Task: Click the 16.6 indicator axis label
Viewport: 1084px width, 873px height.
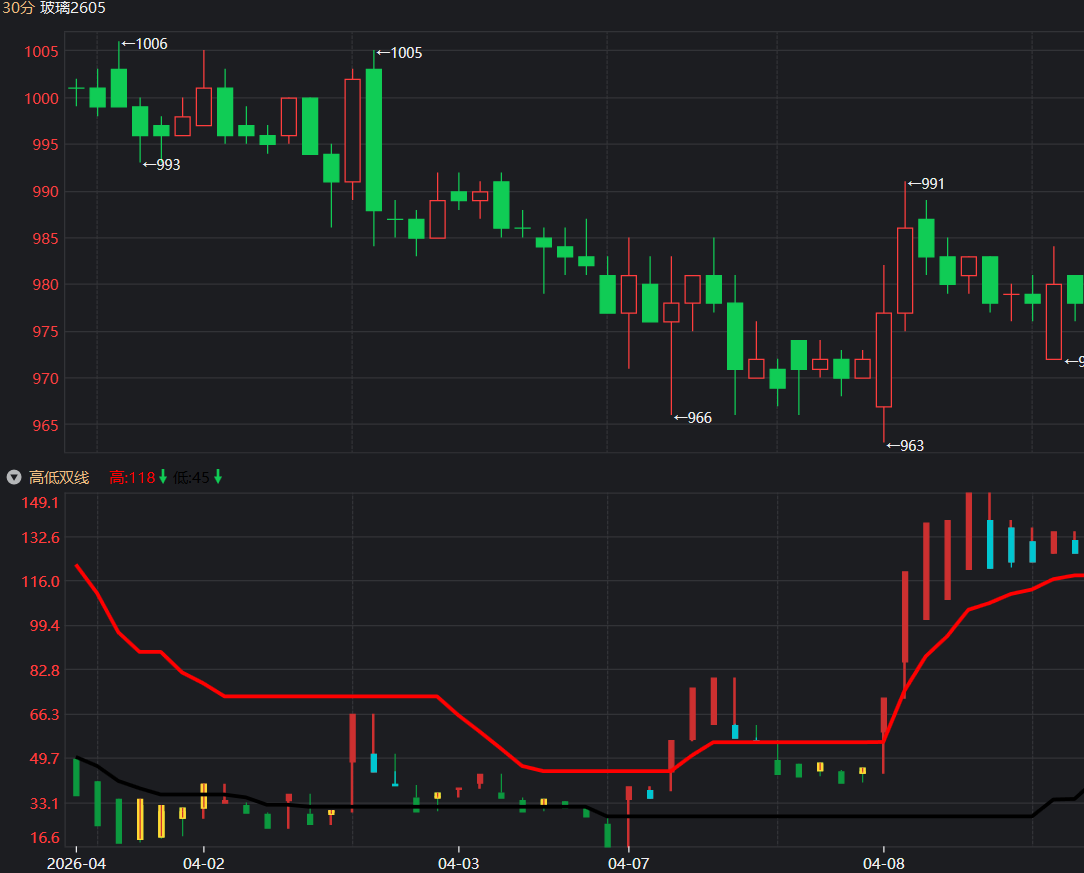Action: tap(44, 838)
